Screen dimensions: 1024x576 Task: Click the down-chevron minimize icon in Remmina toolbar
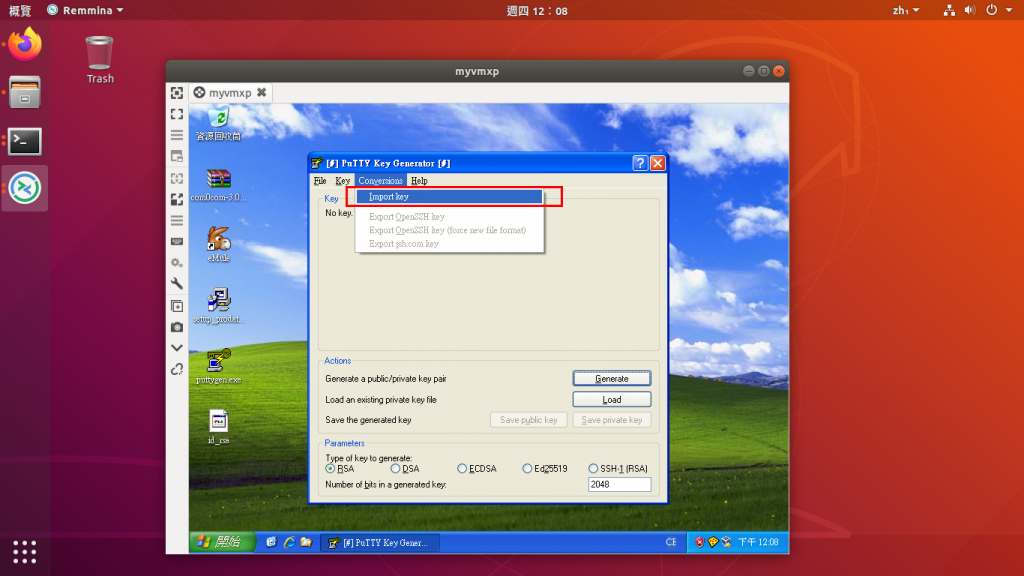tap(177, 348)
